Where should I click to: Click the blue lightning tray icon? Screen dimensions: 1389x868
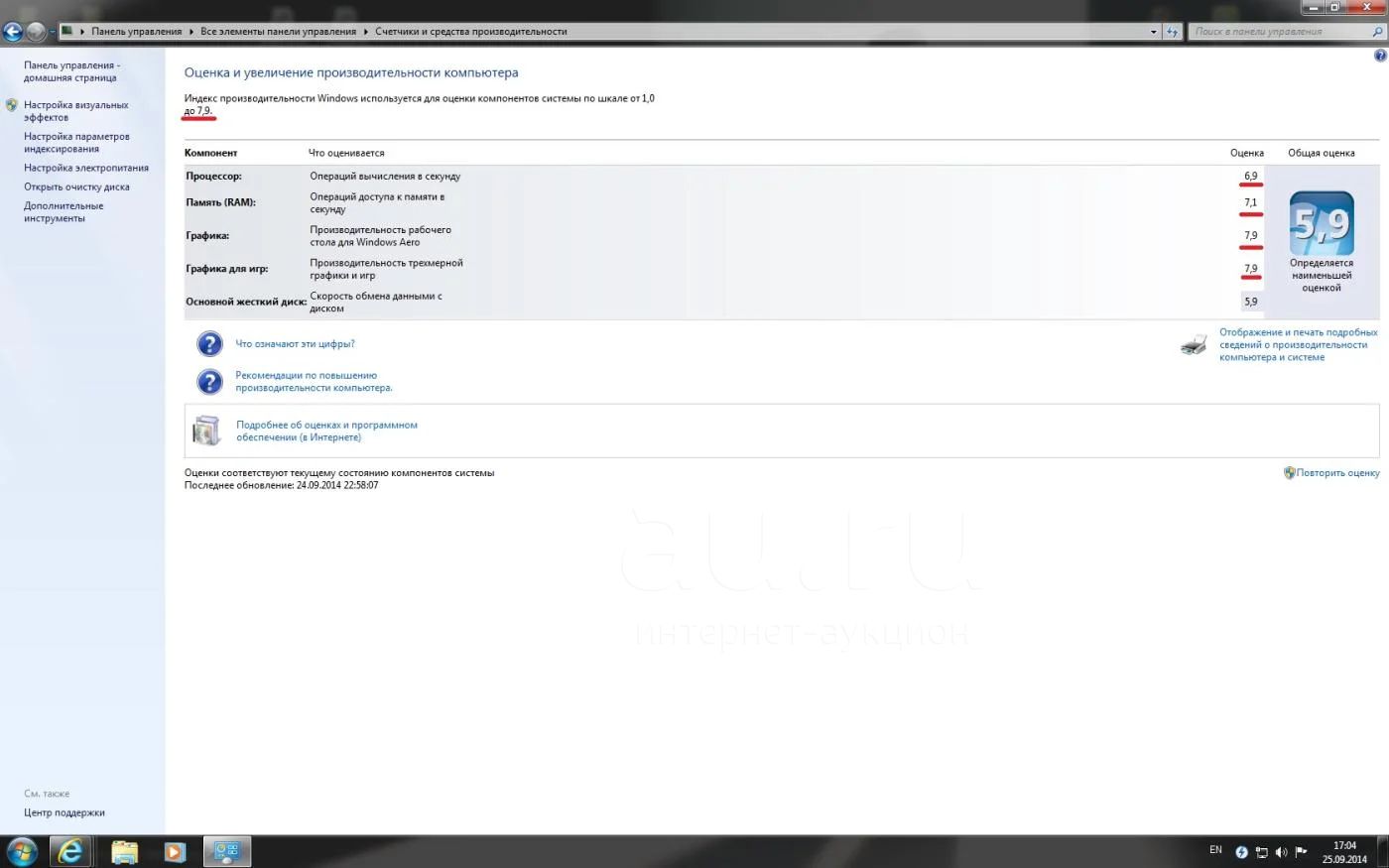click(1241, 852)
